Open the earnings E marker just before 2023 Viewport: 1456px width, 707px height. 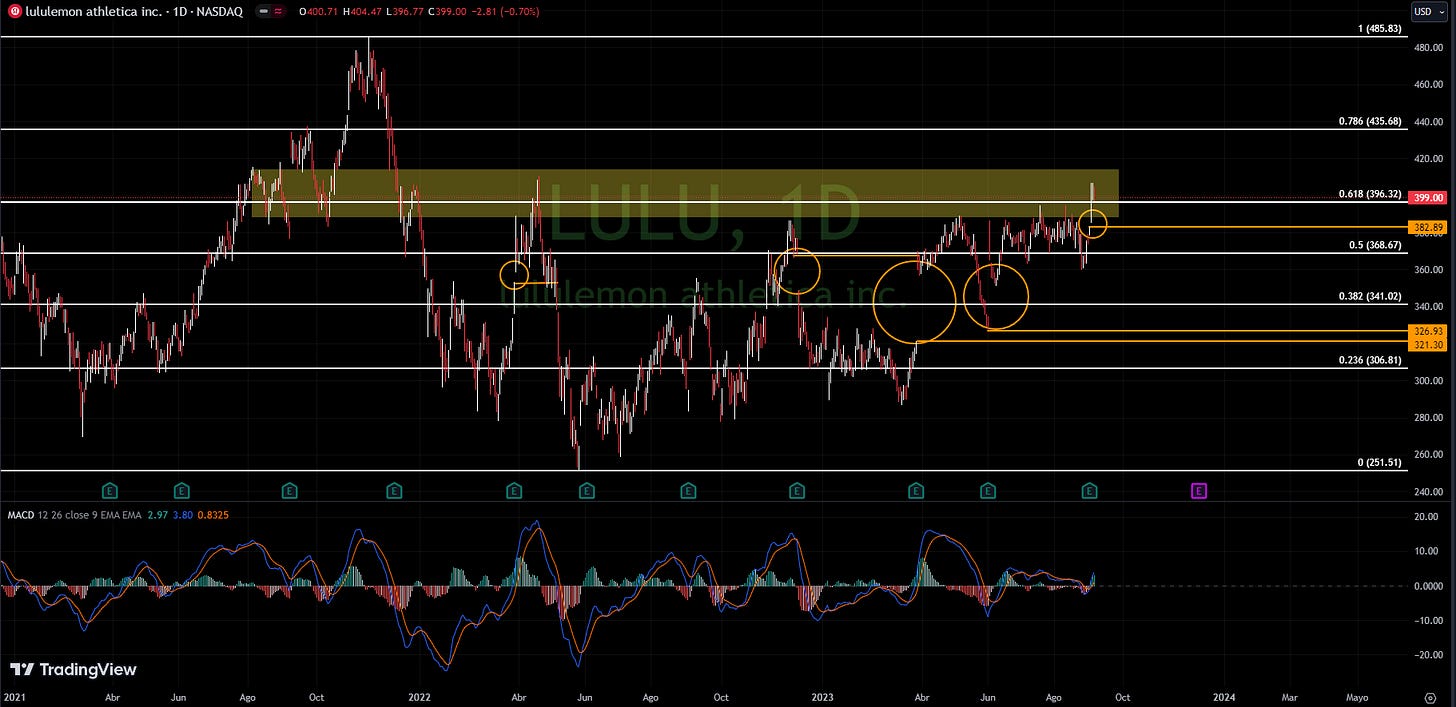[x=797, y=490]
